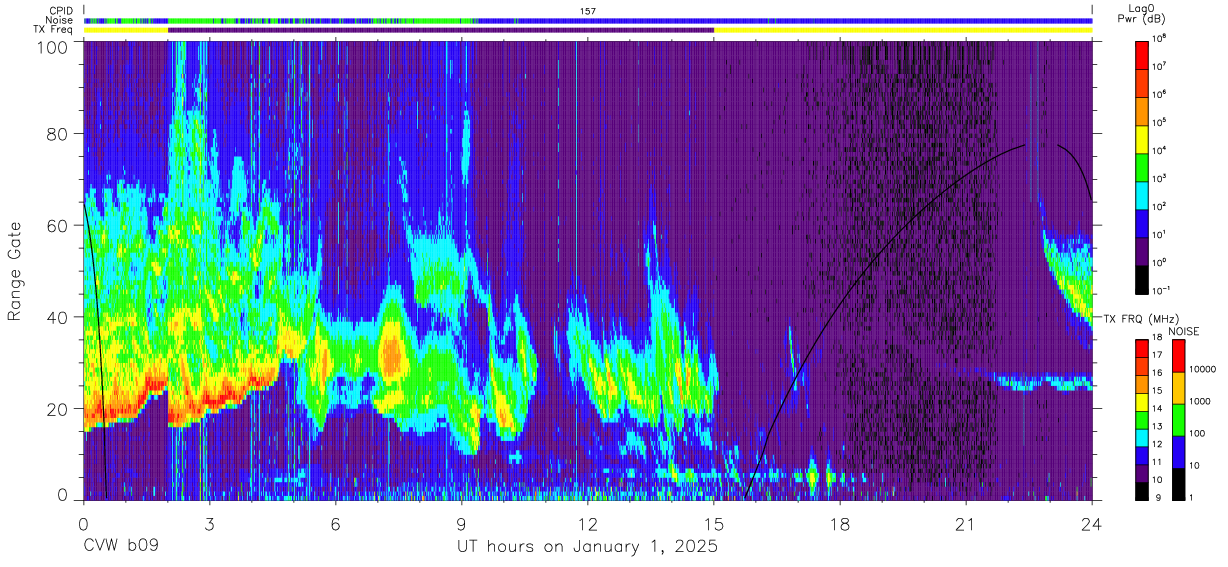The height and width of the screenshot is (567, 1228).
Task: Click the '24' tick on UT hours axis
Action: [x=1092, y=522]
